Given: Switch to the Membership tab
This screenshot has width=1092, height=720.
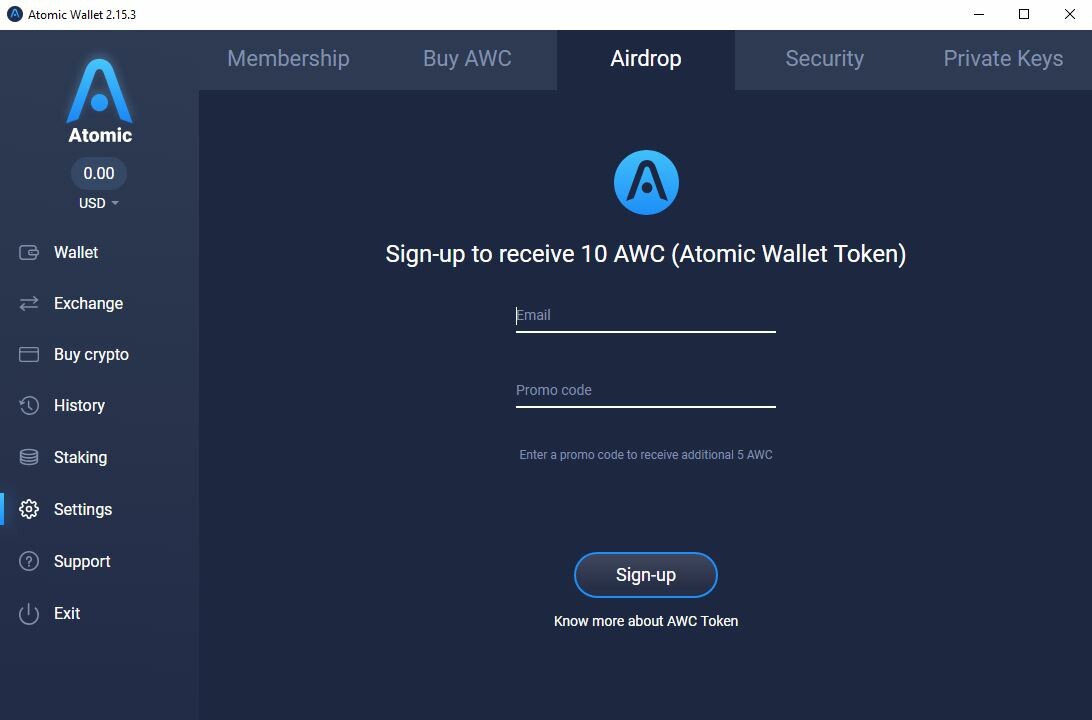Looking at the screenshot, I should point(288,59).
